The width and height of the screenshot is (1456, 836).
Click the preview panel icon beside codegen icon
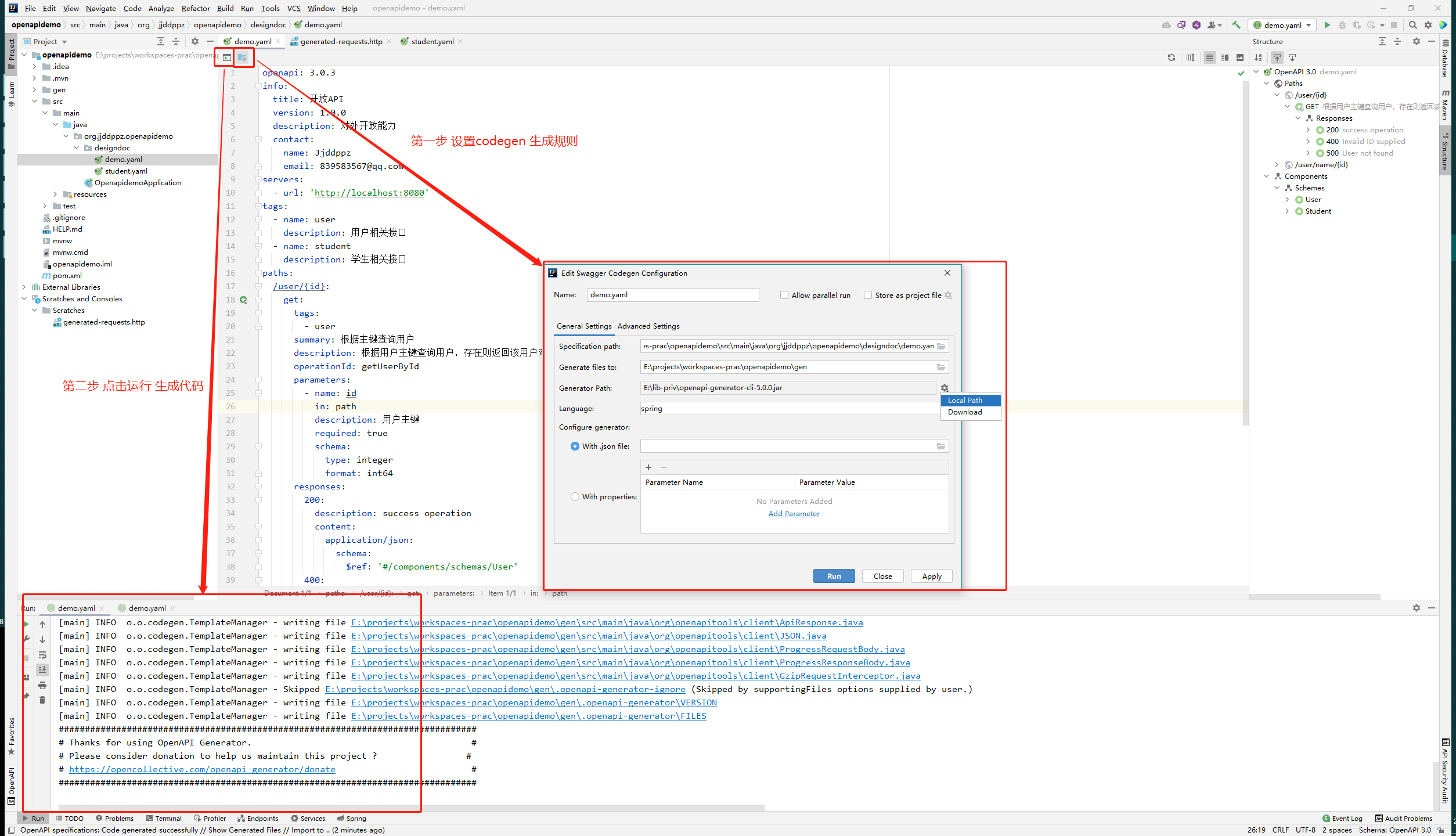coord(226,57)
